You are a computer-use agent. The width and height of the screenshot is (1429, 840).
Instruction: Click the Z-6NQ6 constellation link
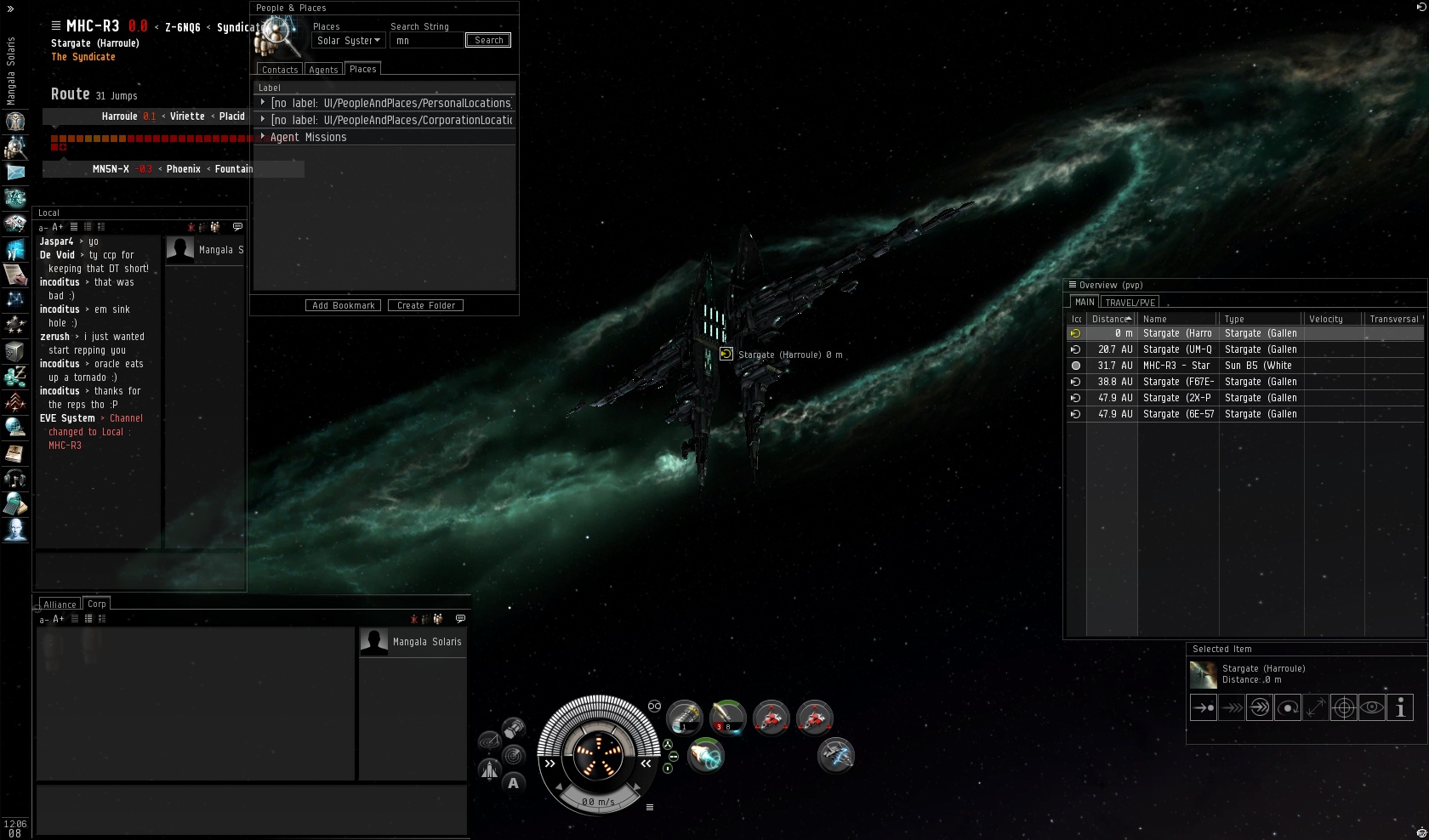pyautogui.click(x=183, y=27)
